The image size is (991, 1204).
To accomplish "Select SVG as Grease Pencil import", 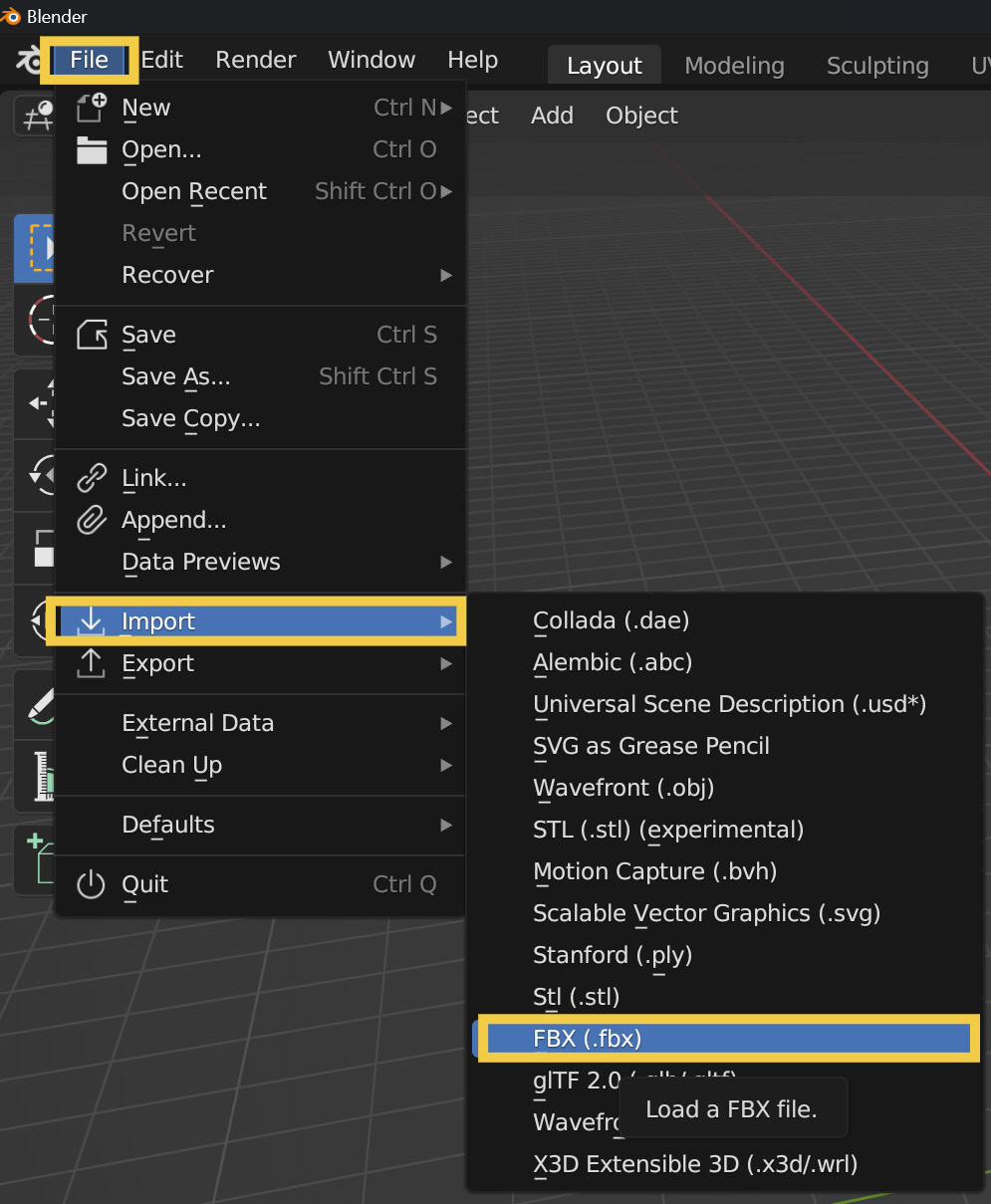I will [x=724, y=746].
